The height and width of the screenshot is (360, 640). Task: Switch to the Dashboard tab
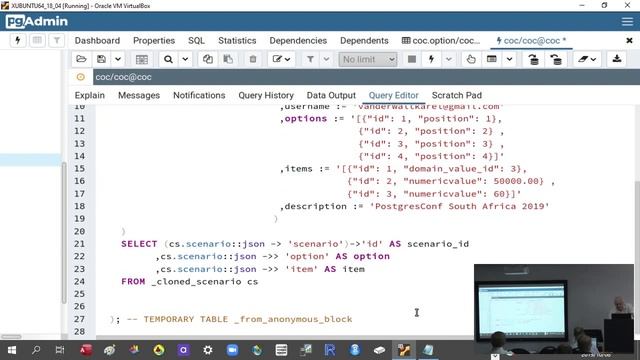click(x=97, y=40)
